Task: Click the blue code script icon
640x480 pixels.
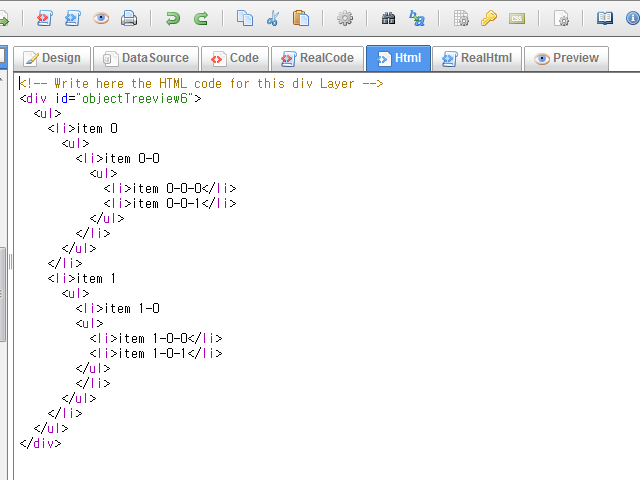Action: click(72, 18)
